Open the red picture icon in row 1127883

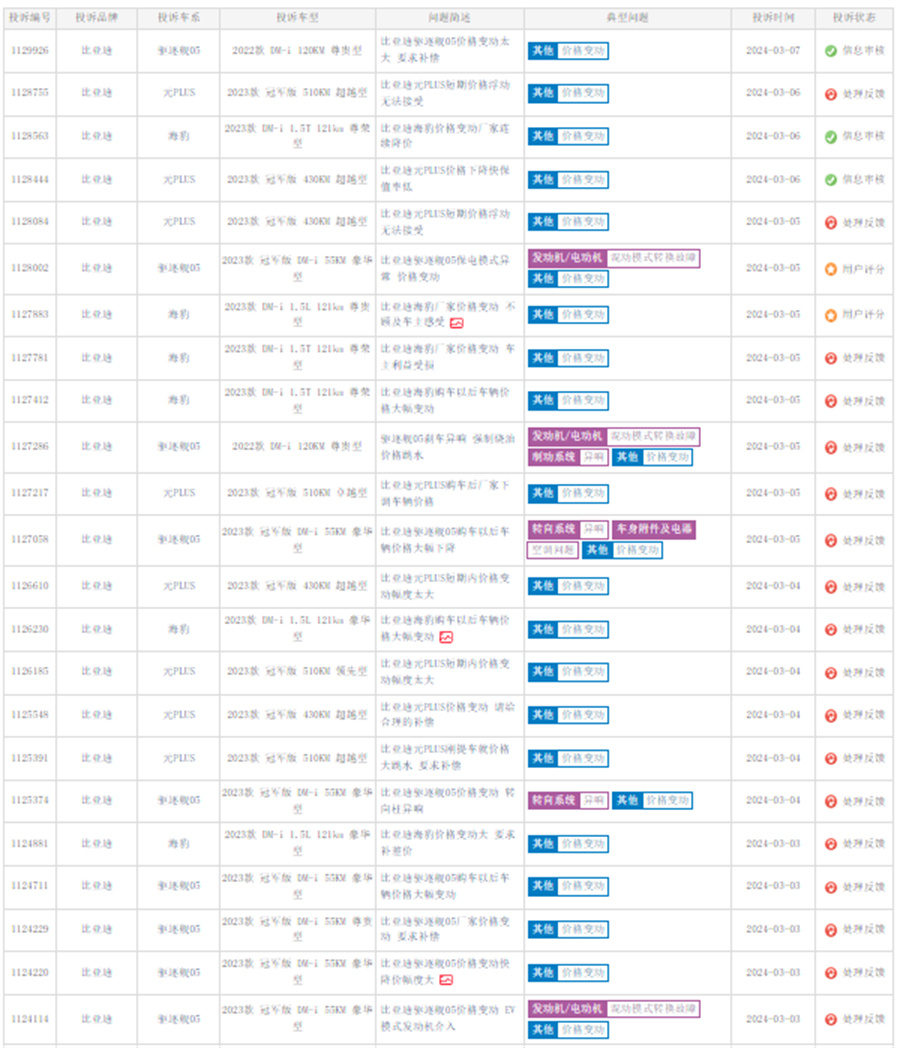(x=457, y=323)
